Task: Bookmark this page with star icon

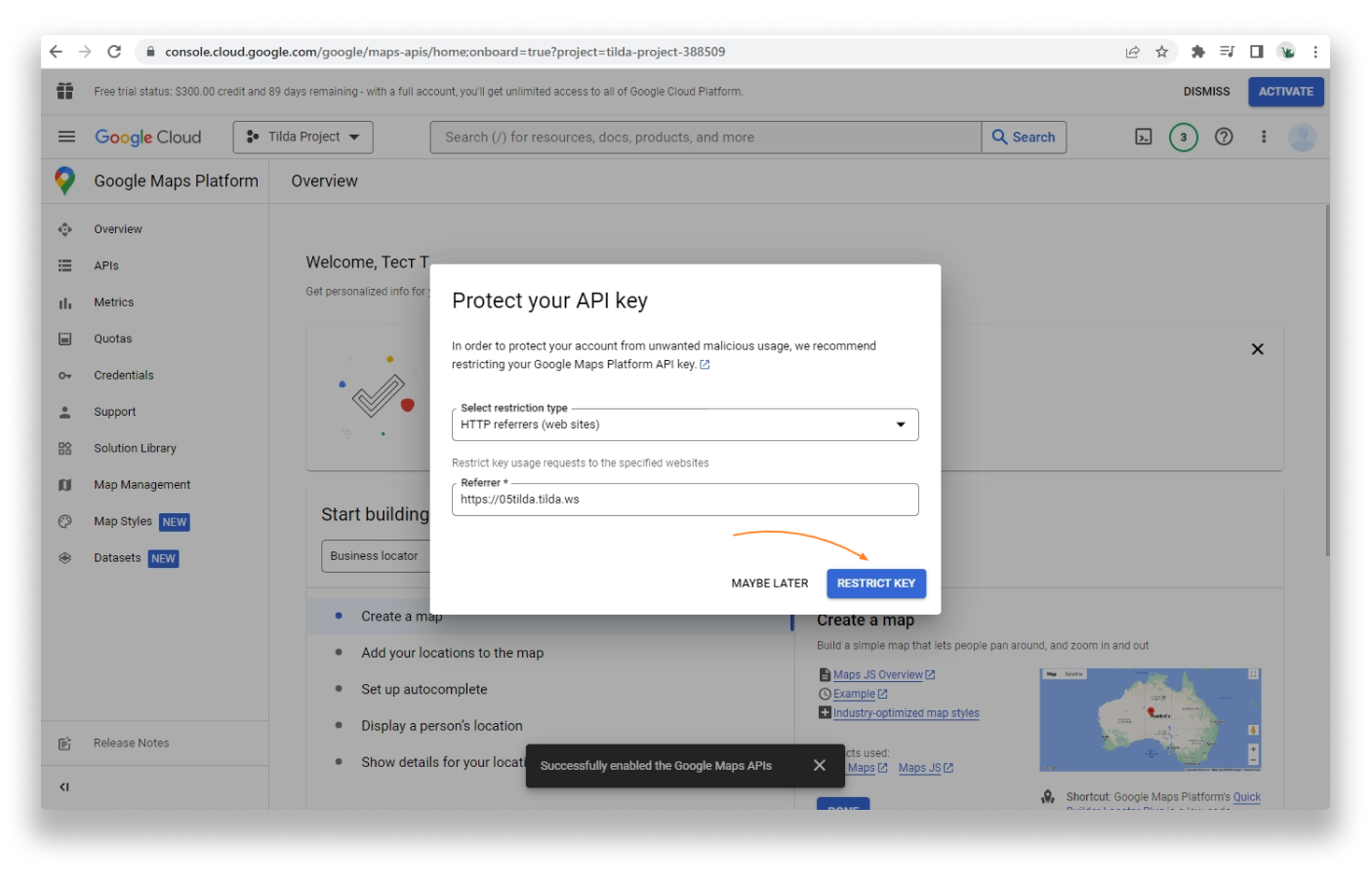Action: (x=1161, y=52)
